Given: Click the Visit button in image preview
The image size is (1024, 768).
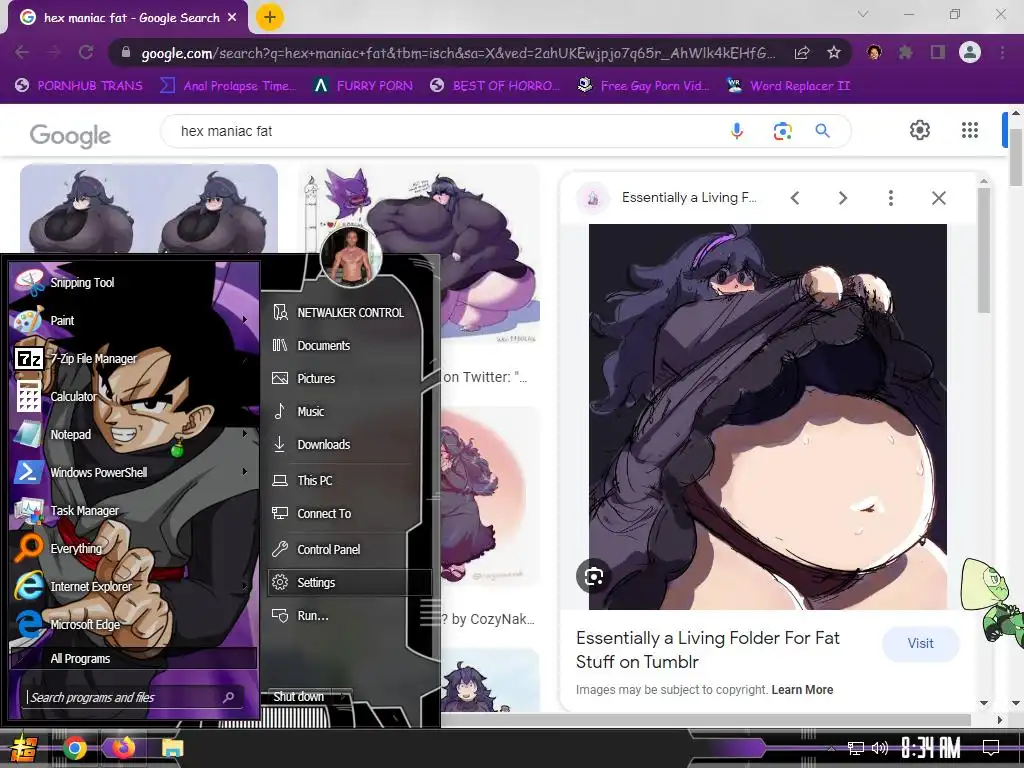Looking at the screenshot, I should 920,644.
